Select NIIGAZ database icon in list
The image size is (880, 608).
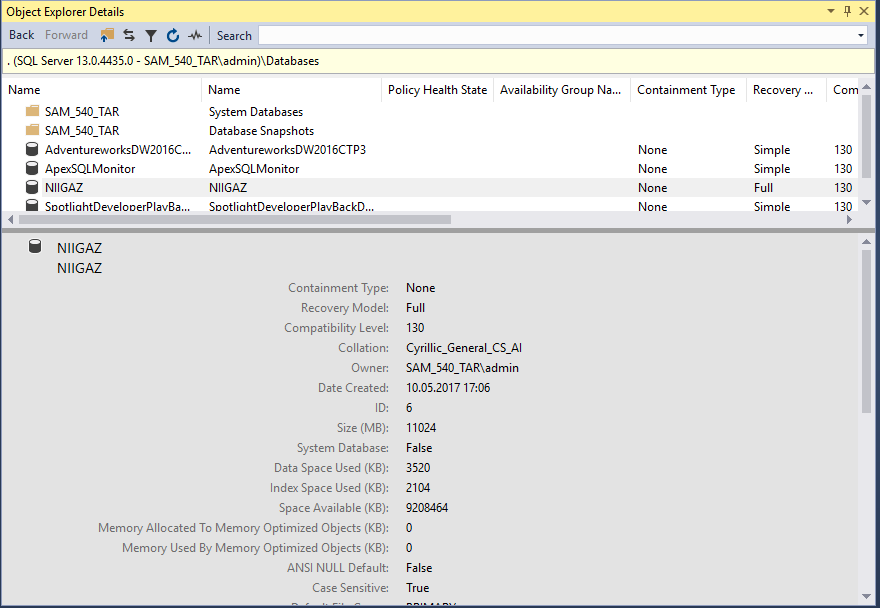click(x=33, y=188)
